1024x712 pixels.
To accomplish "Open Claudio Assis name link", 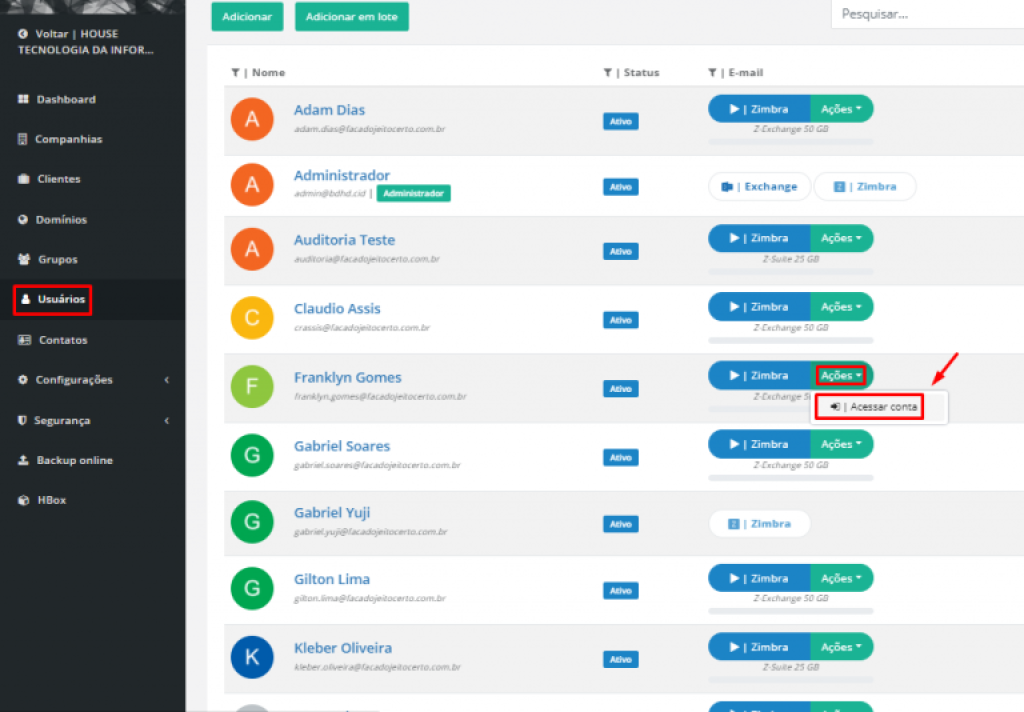I will [x=337, y=308].
